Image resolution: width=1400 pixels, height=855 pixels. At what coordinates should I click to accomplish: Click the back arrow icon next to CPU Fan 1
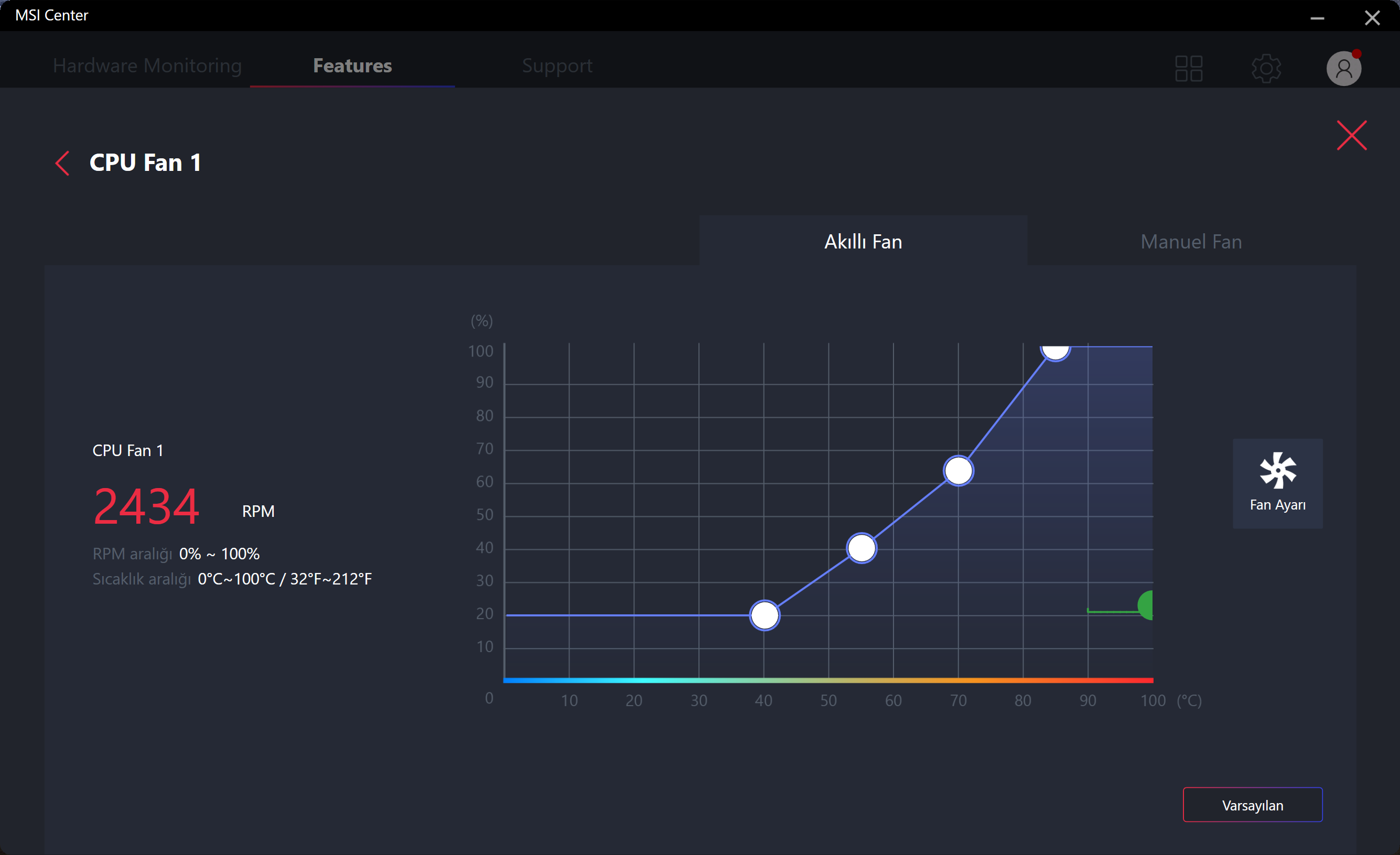pyautogui.click(x=61, y=162)
